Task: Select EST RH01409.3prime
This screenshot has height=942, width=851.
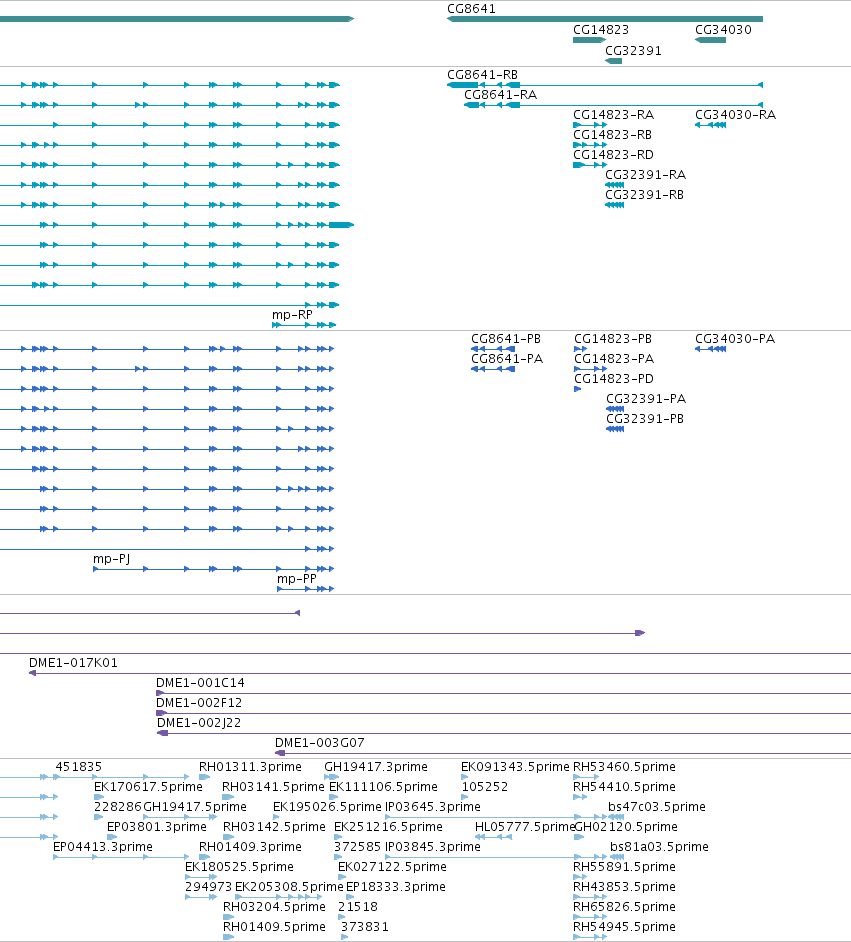Action: (x=250, y=846)
